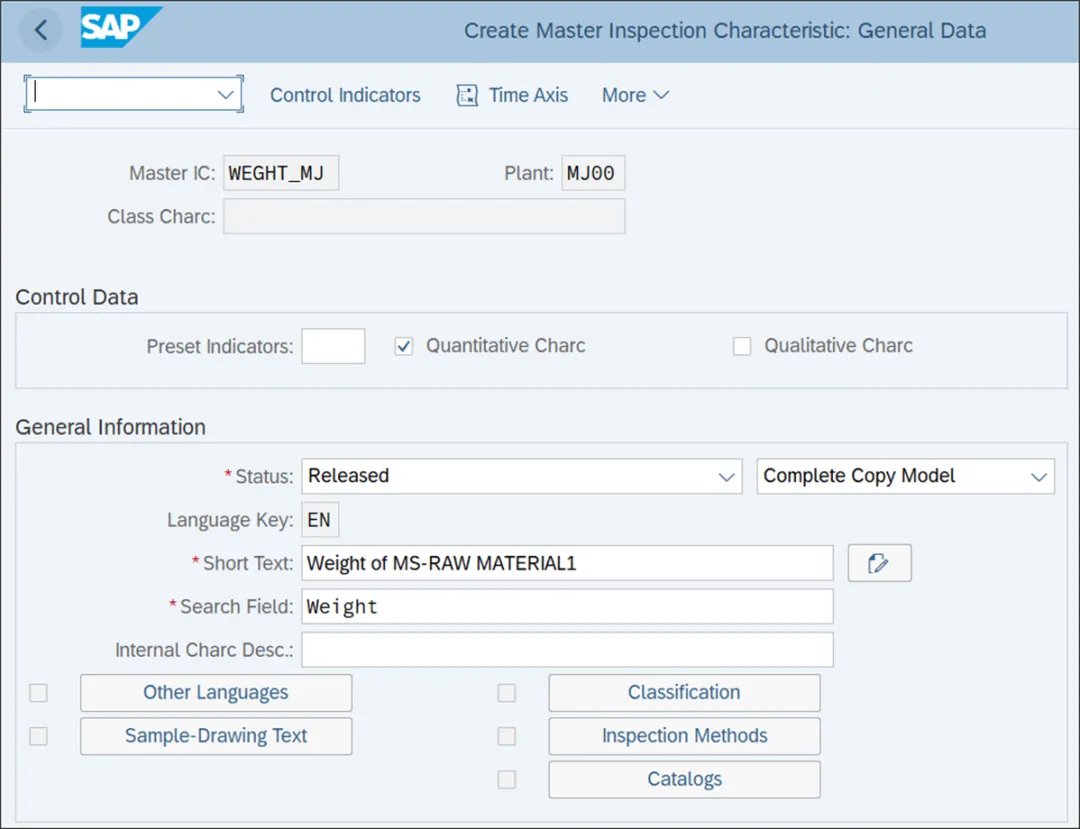Open the Complete Copy Model dropdown
Screen dimensions: 1080x829
pyautogui.click(x=905, y=476)
